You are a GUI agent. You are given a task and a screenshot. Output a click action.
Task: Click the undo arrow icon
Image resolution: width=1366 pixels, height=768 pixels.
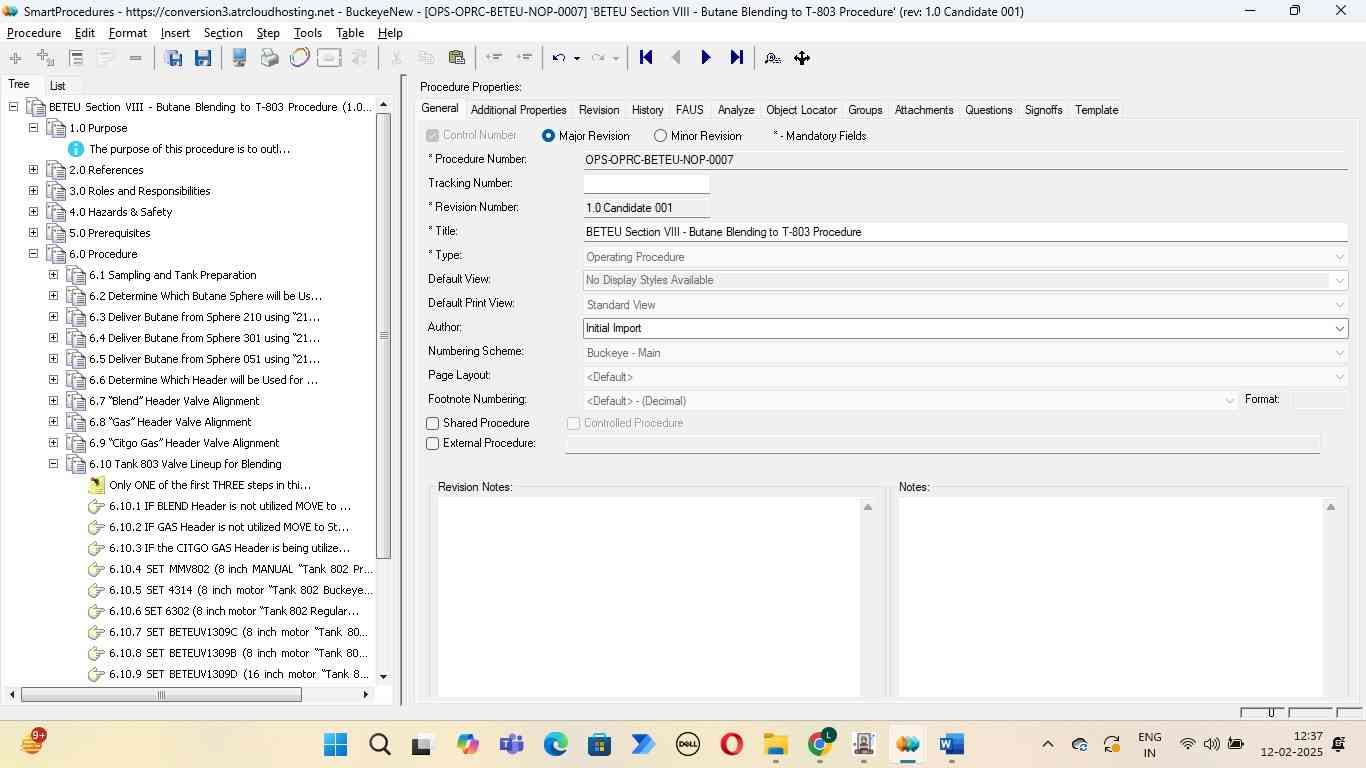[559, 58]
